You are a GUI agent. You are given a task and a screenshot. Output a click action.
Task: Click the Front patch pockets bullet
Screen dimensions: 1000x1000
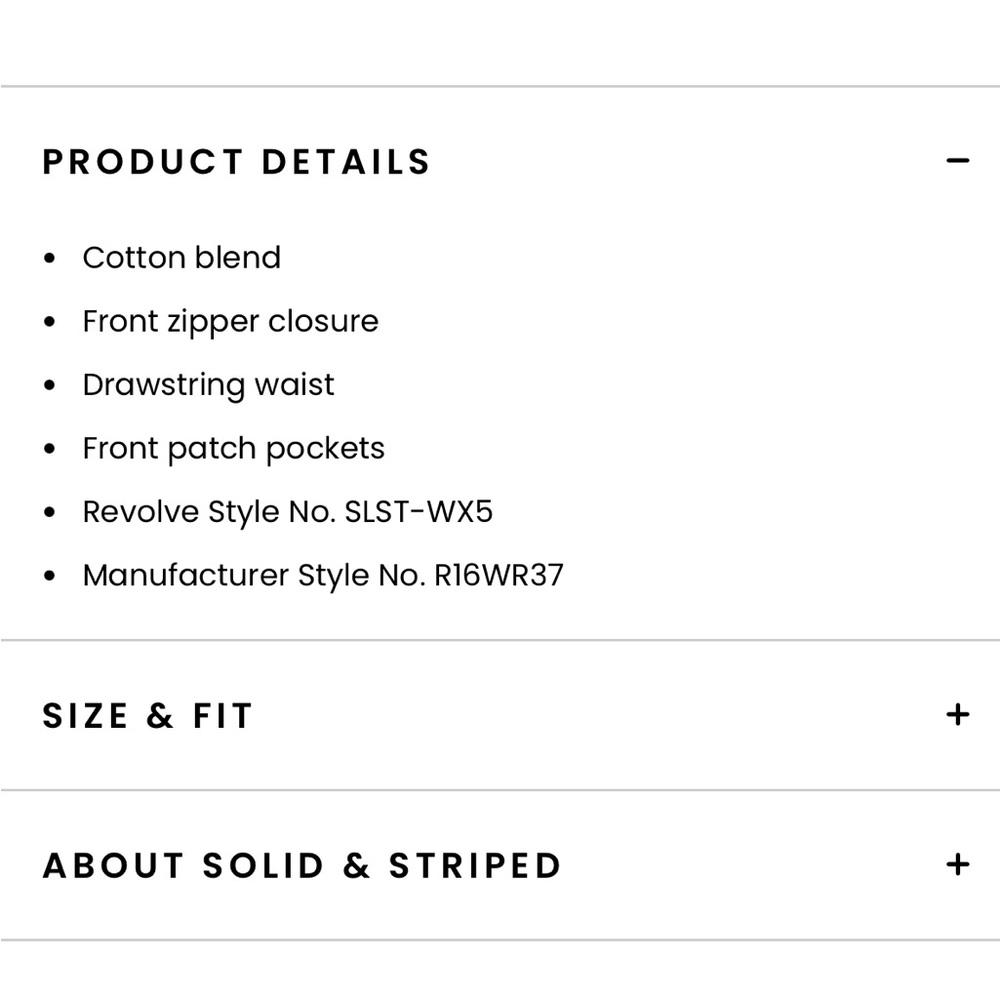tap(233, 448)
